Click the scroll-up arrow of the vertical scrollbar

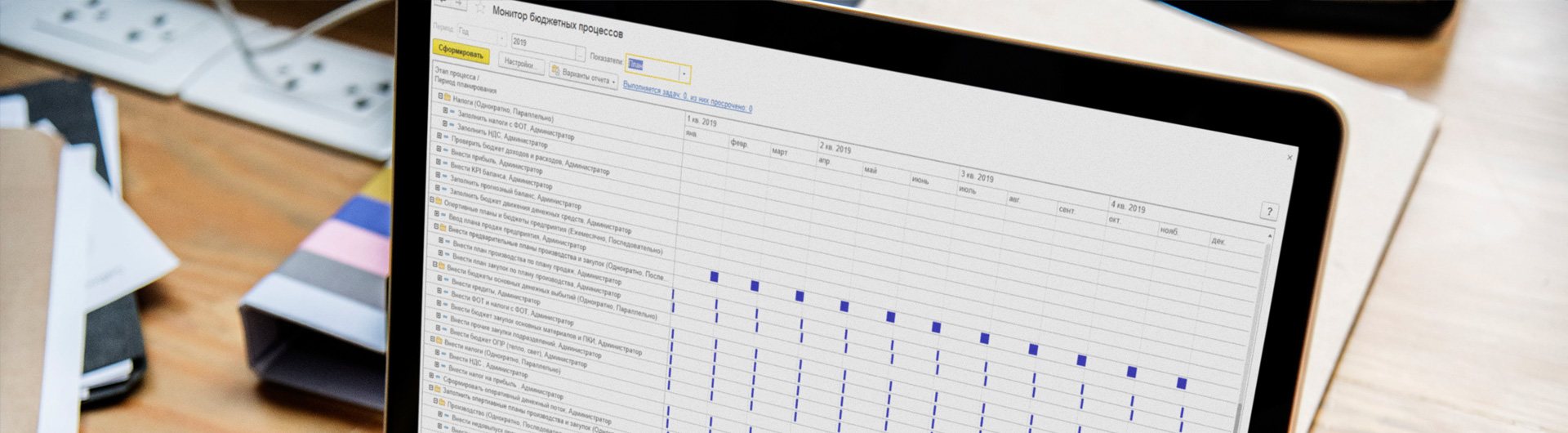(x=1269, y=236)
